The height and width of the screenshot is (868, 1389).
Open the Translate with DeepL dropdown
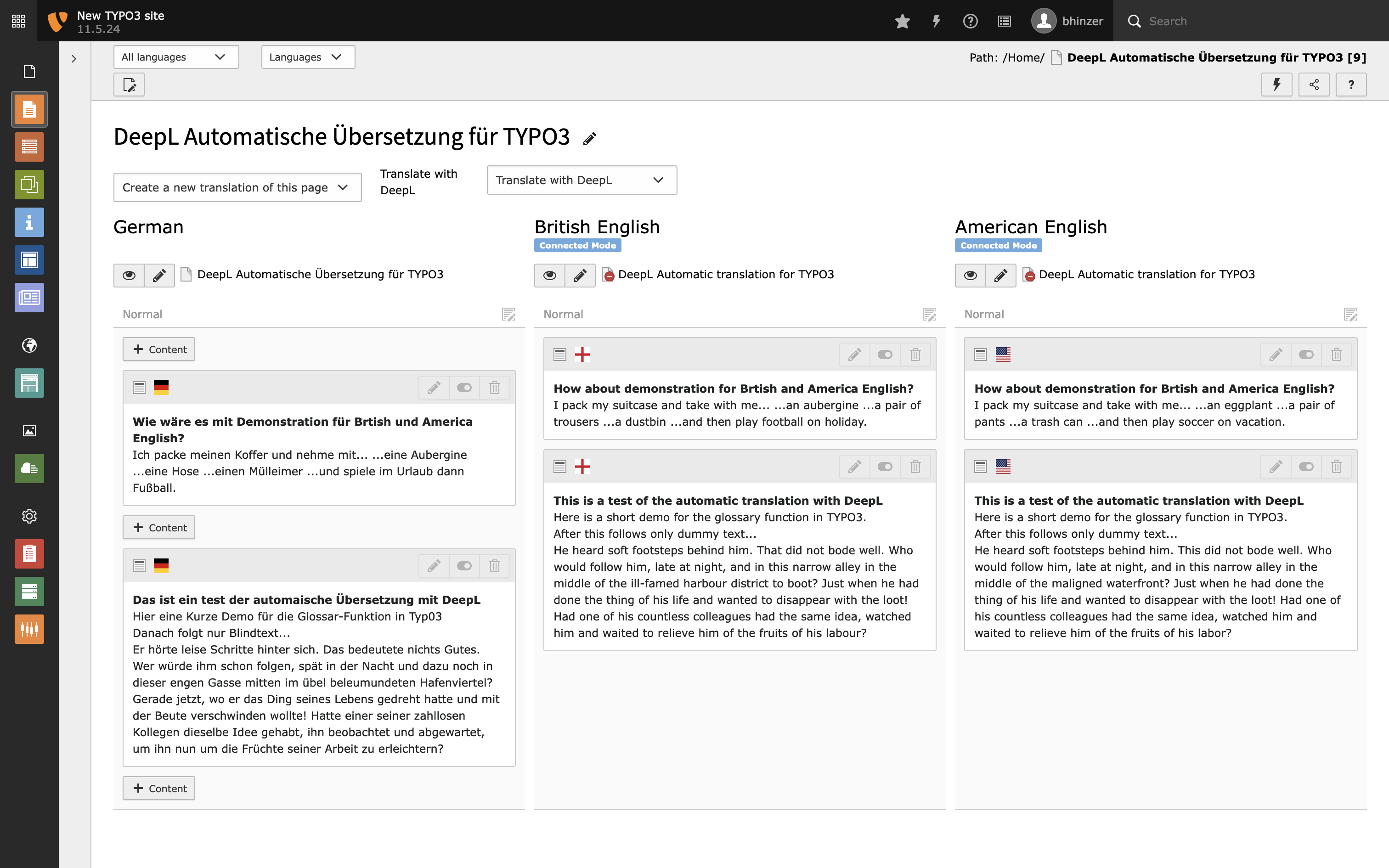coord(581,180)
